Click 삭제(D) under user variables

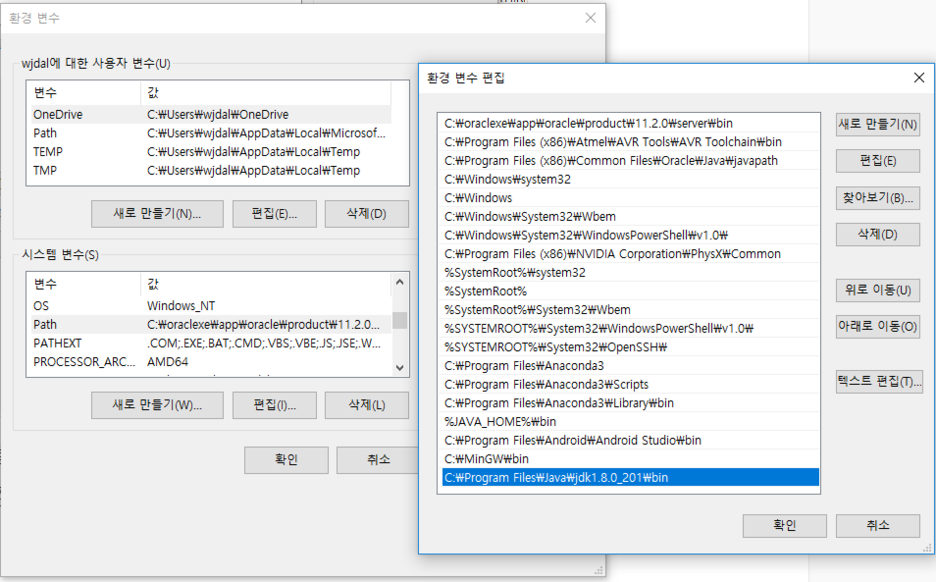click(x=367, y=214)
